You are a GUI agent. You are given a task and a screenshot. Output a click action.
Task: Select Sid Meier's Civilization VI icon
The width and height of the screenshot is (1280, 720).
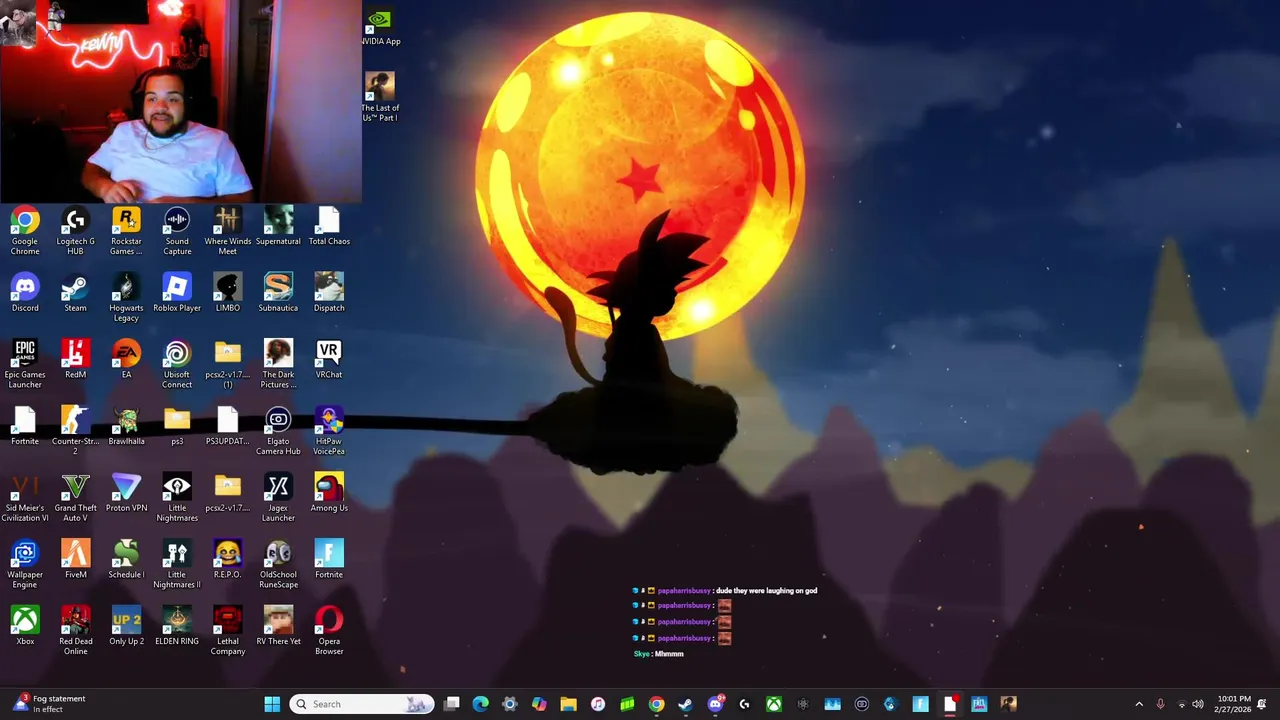(25, 498)
